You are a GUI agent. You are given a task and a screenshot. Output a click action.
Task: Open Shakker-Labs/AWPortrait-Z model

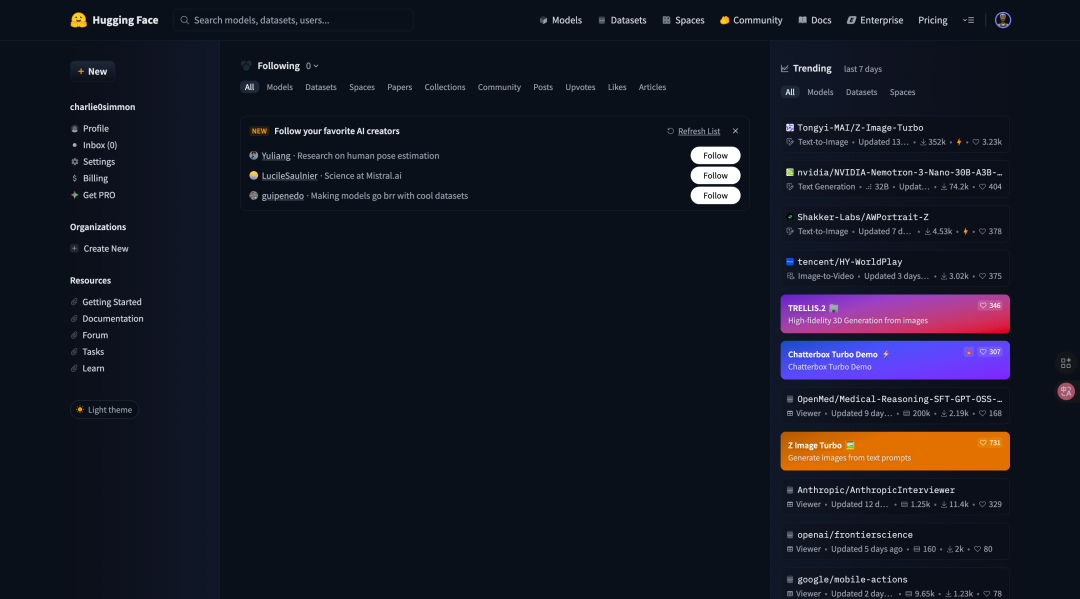pyautogui.click(x=895, y=224)
